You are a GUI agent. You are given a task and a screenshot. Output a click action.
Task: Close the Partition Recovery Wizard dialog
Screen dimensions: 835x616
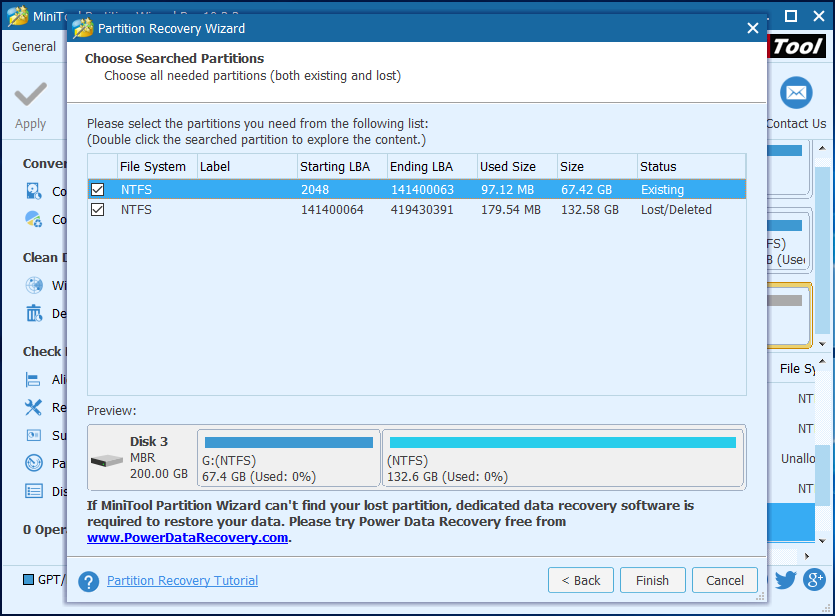(x=752, y=28)
